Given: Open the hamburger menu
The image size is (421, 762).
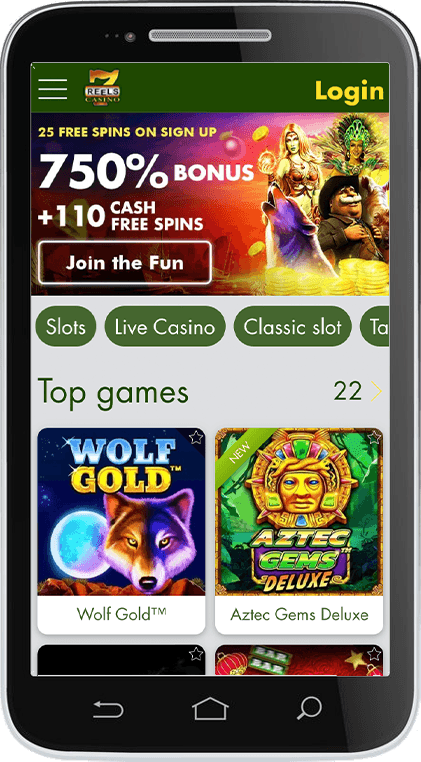Looking at the screenshot, I should click(53, 89).
